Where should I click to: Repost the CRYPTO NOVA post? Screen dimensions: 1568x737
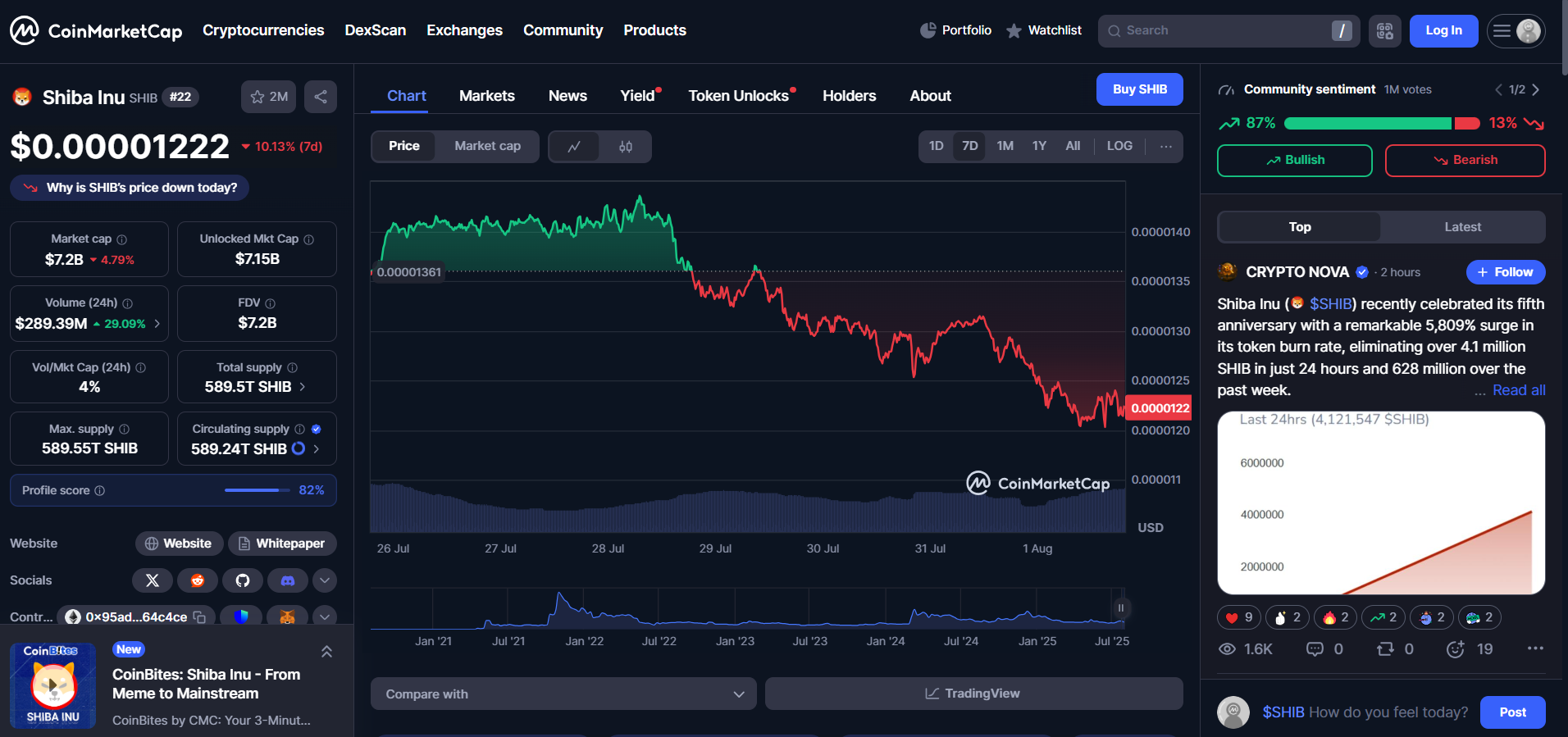(x=1385, y=649)
